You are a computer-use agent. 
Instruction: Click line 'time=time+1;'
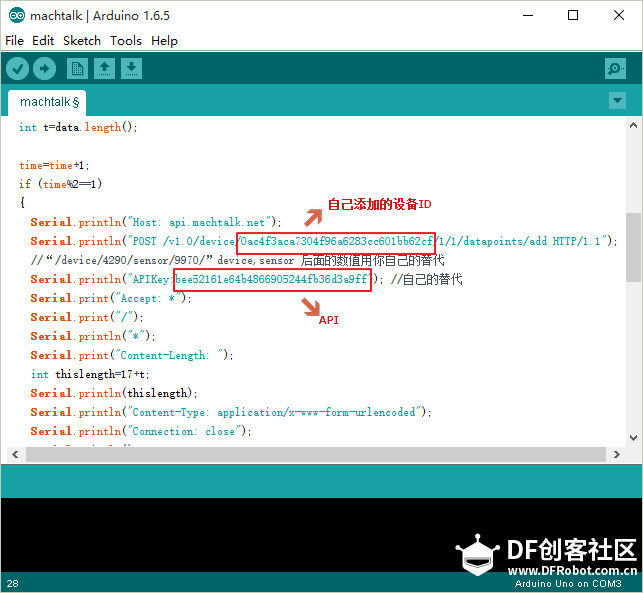pos(54,165)
